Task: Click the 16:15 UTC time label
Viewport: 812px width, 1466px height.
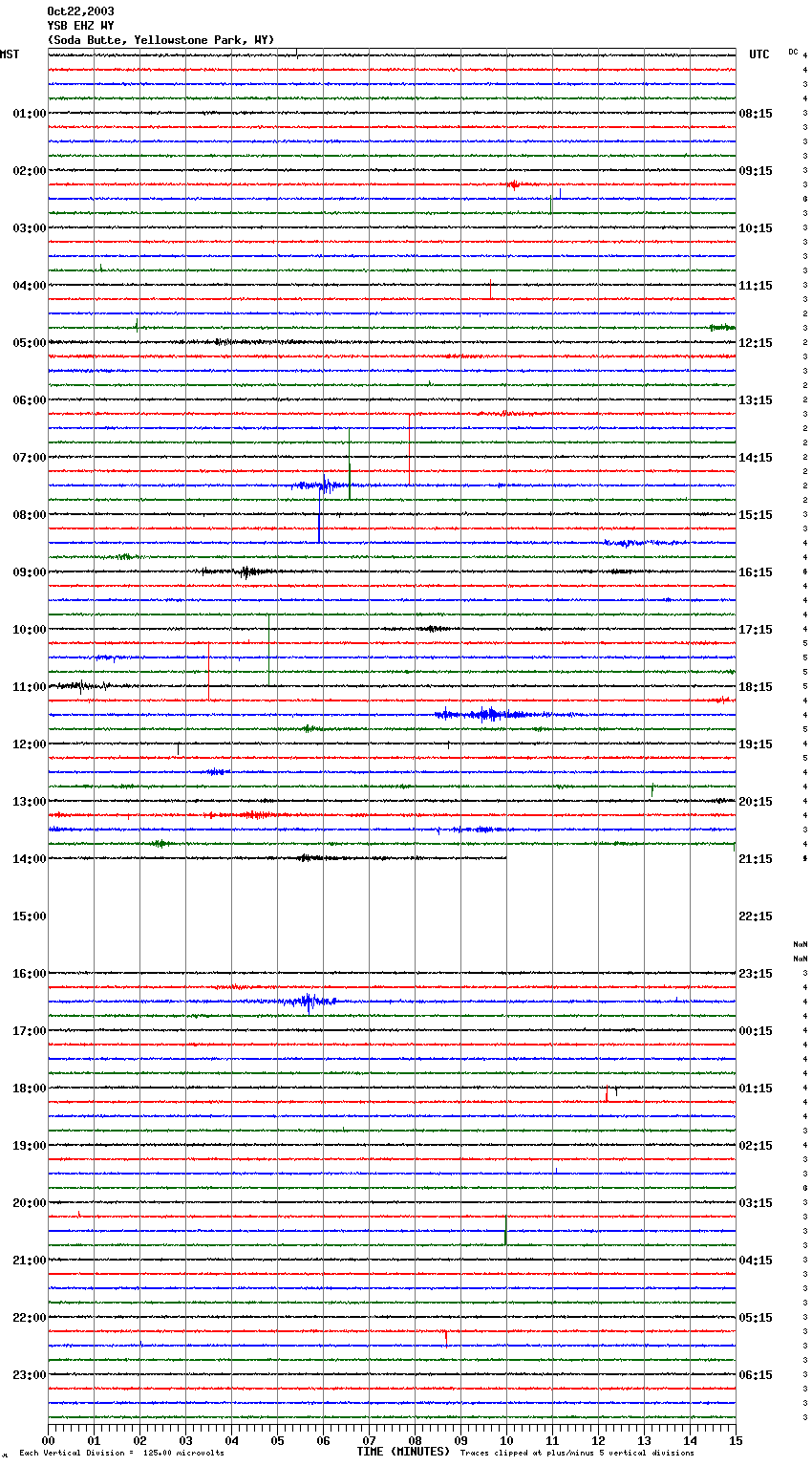Action: (756, 572)
